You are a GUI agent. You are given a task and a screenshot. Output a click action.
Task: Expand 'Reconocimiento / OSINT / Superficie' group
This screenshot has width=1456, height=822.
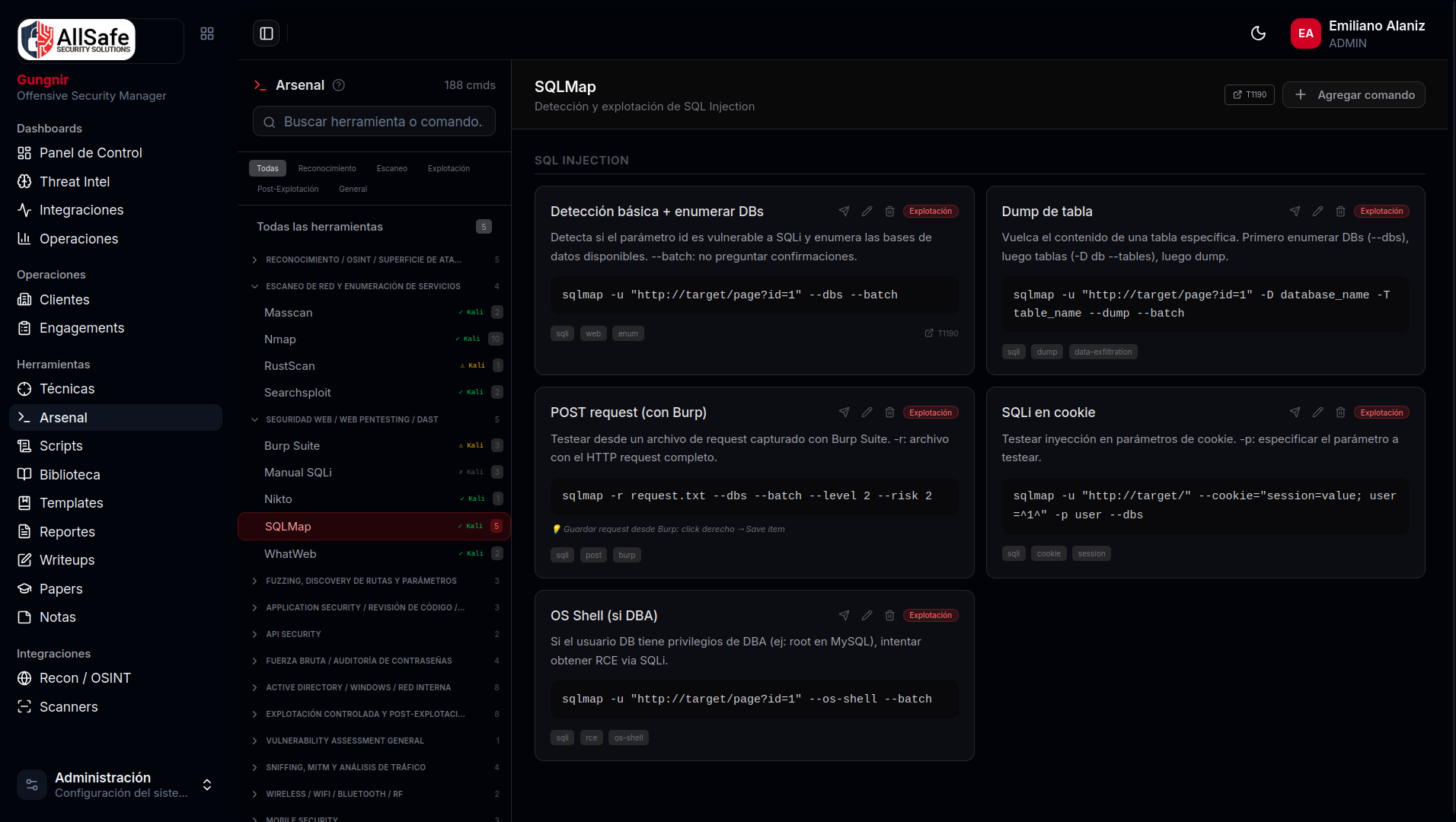pyautogui.click(x=374, y=260)
